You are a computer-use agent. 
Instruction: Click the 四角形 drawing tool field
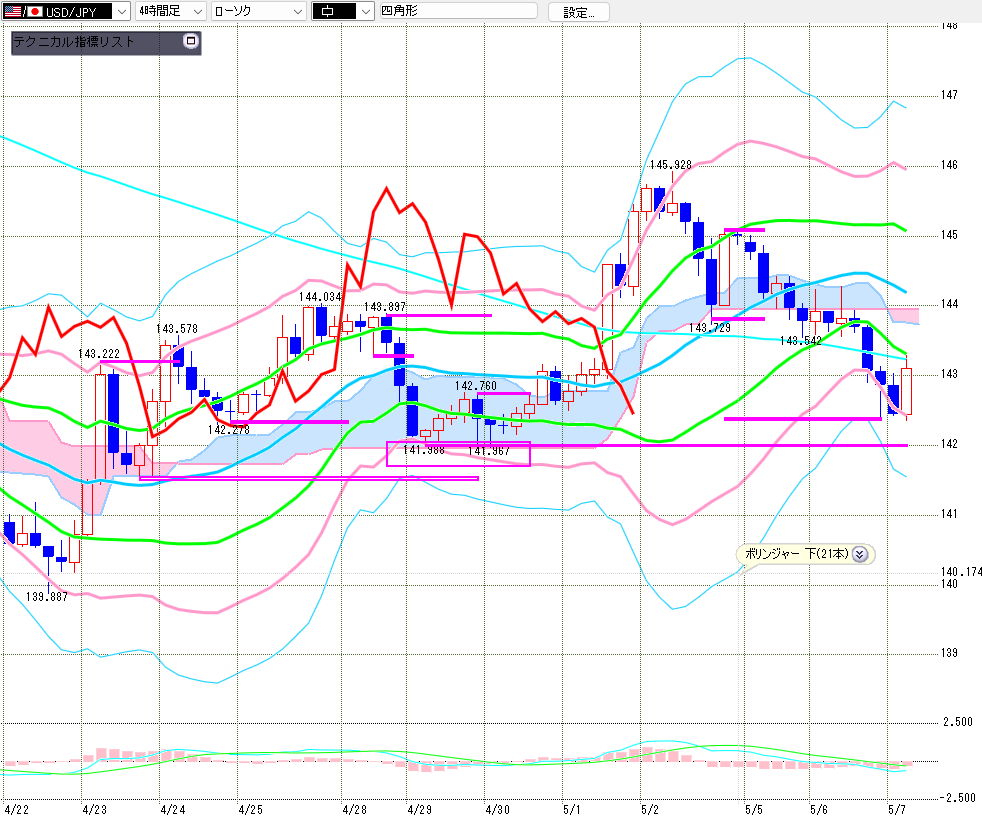(x=458, y=11)
